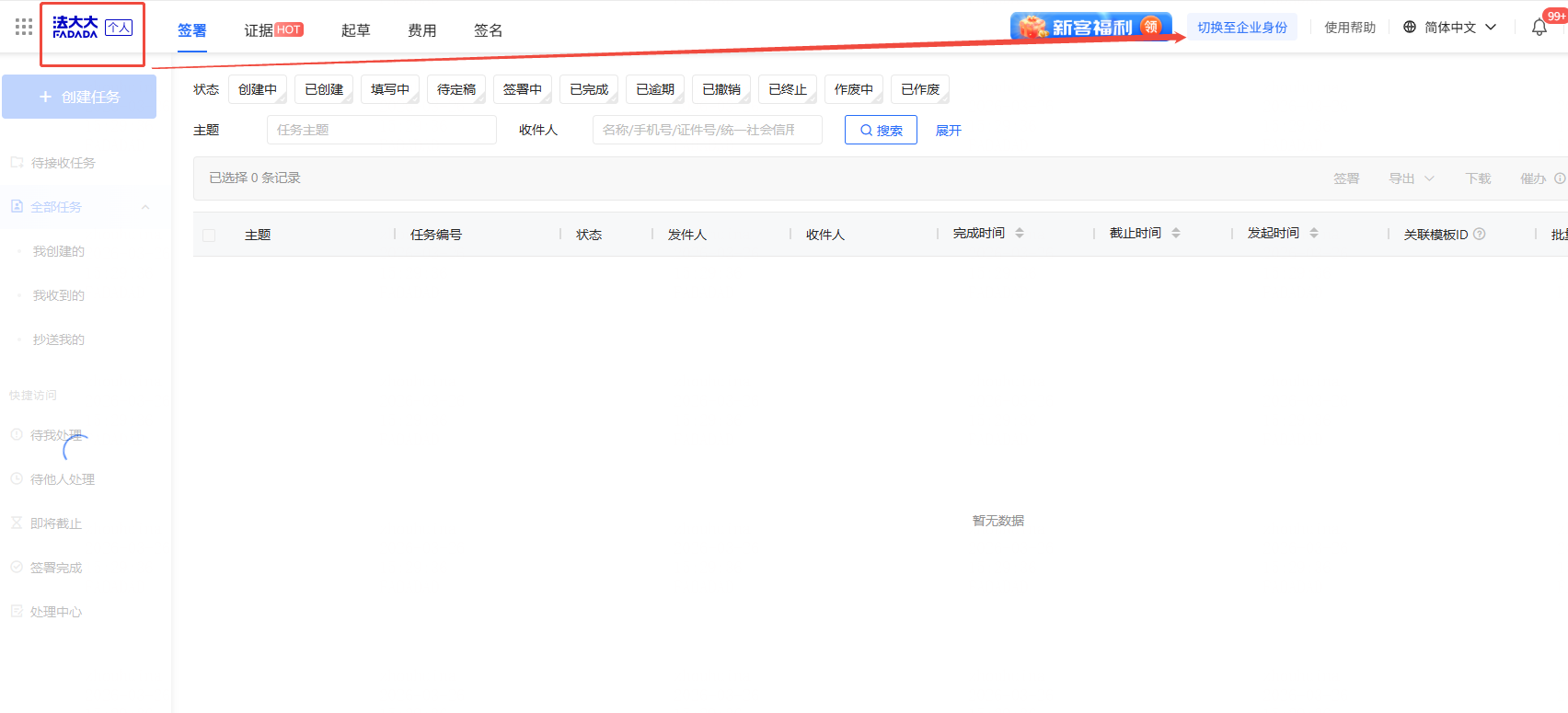This screenshot has width=1568, height=713.
Task: Switch to the 证据 tab
Action: 259,30
